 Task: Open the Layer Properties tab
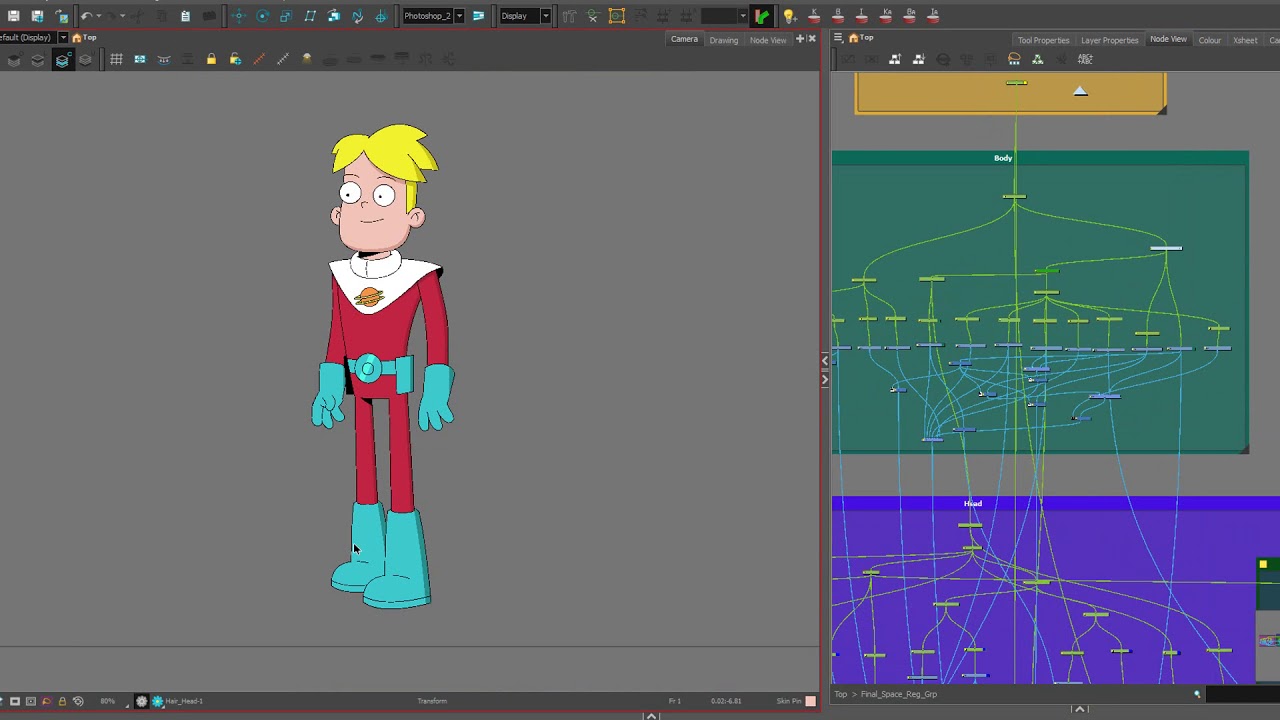pyautogui.click(x=1109, y=40)
